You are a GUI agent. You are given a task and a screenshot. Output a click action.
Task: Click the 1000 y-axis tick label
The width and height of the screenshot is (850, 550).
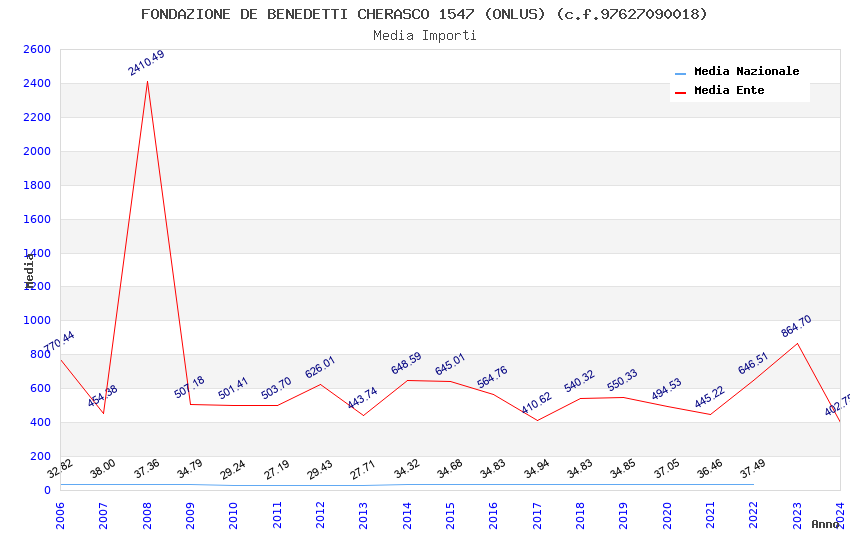point(37,320)
